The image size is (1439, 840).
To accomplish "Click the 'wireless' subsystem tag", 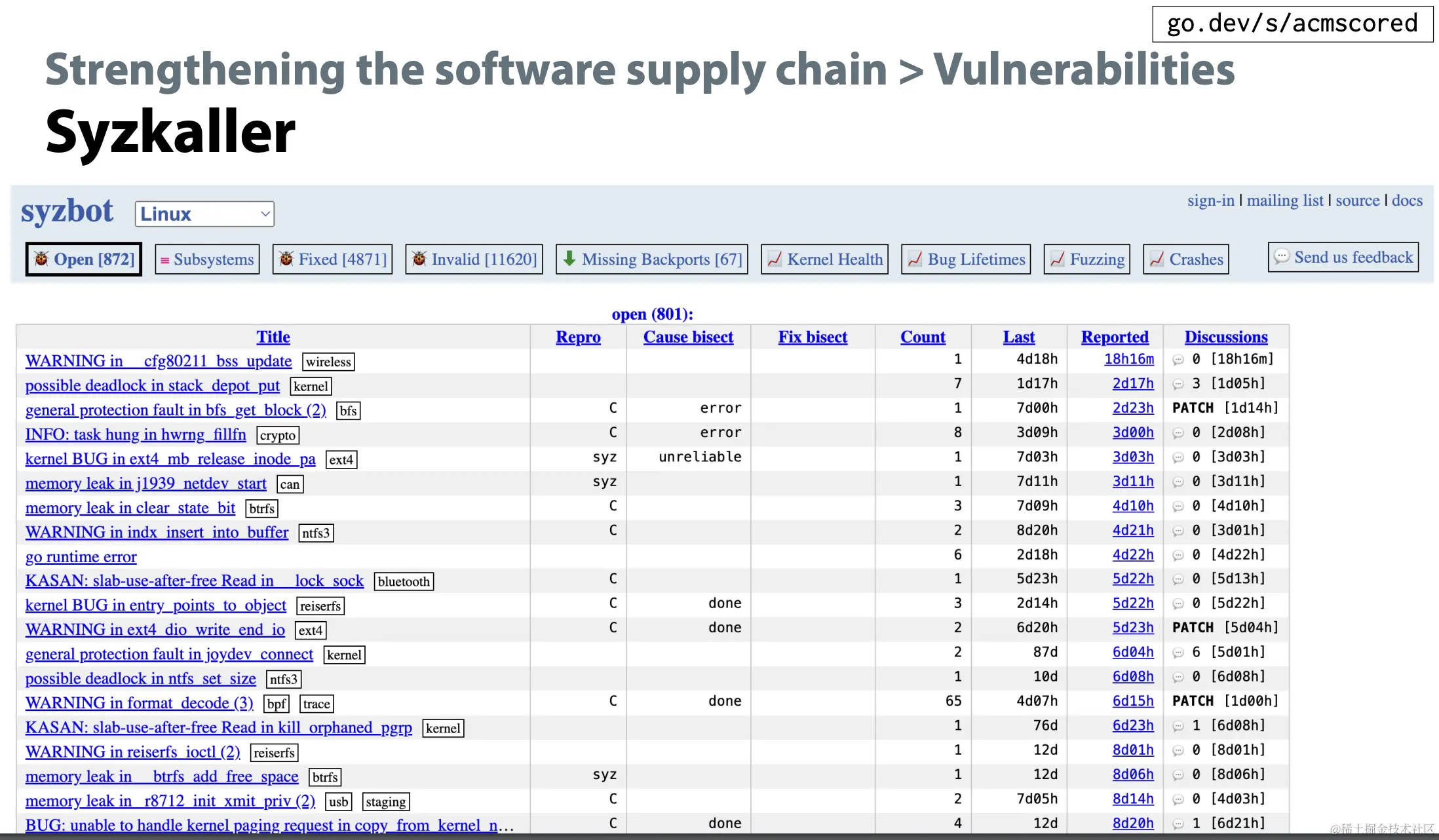I will 328,362.
